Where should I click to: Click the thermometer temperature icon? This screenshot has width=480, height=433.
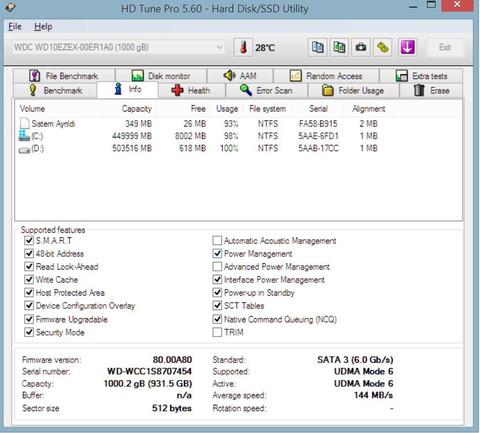click(x=243, y=47)
